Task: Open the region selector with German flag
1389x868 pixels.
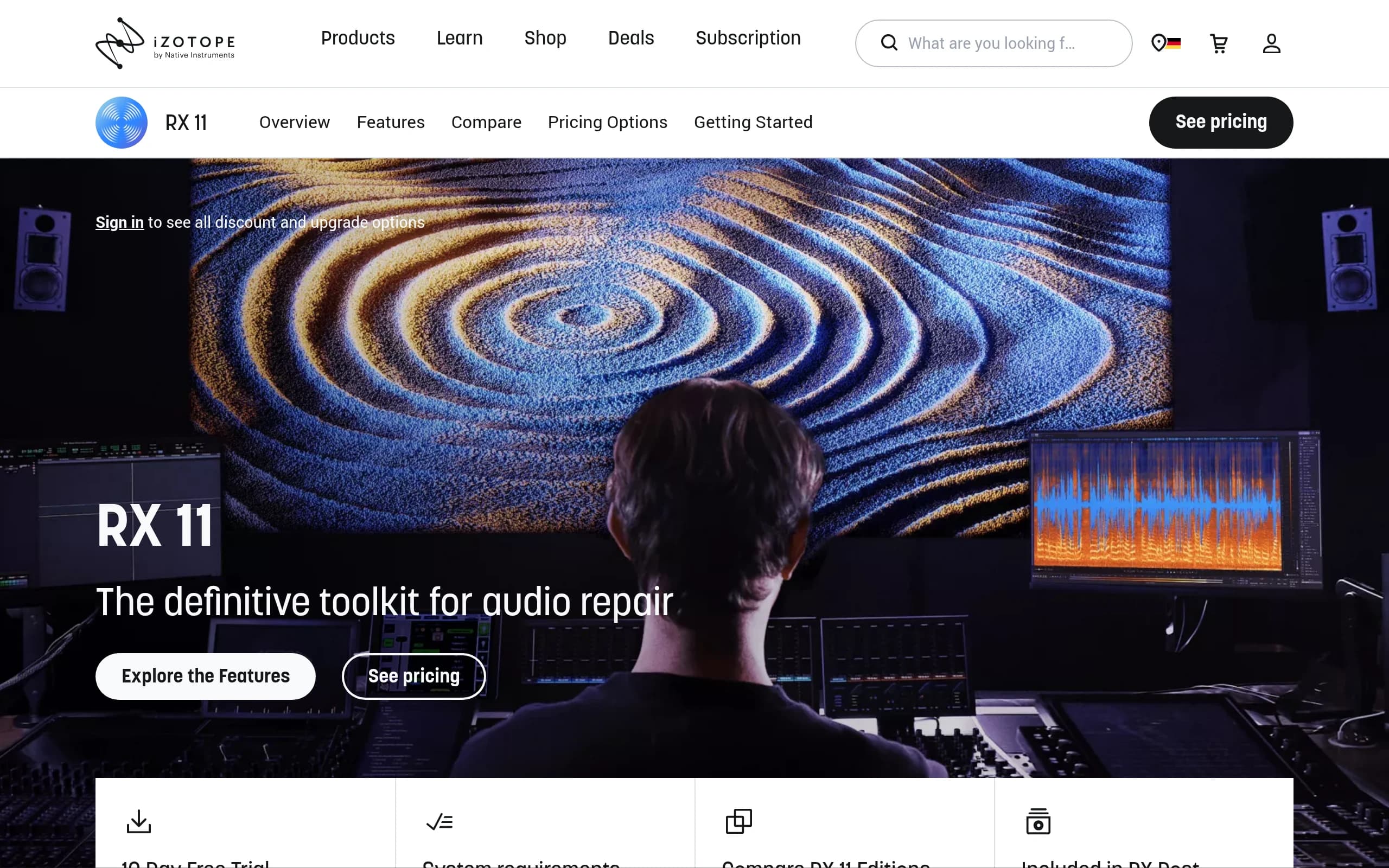Action: [1165, 43]
